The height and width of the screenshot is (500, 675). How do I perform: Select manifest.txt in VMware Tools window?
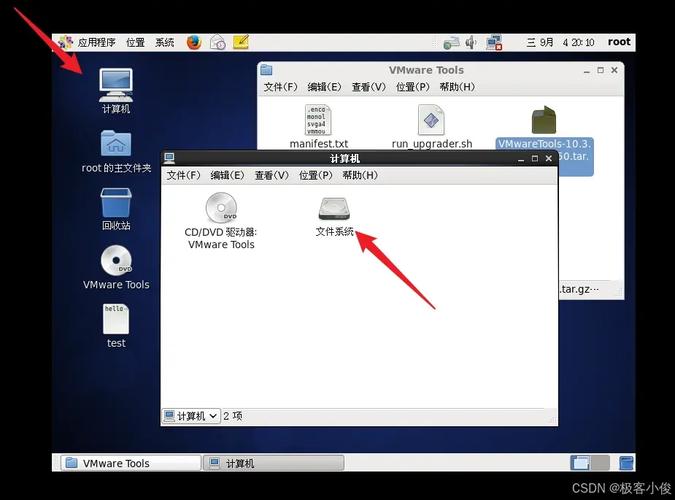(319, 127)
